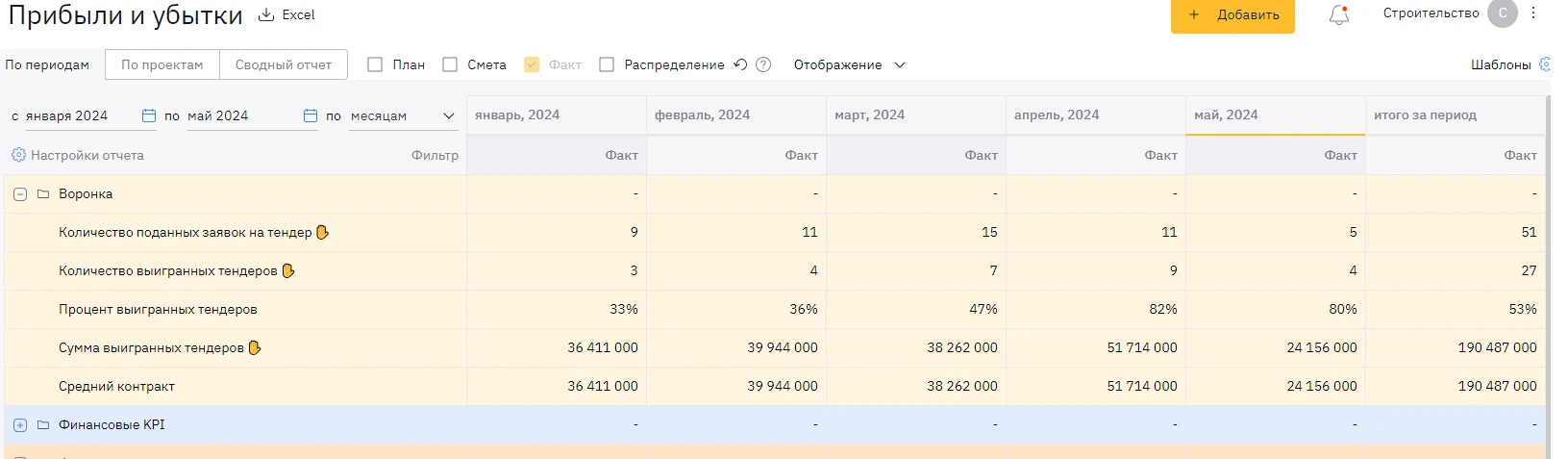Switch to По периодам tab
The width and height of the screenshot is (1568, 459).
tap(47, 64)
